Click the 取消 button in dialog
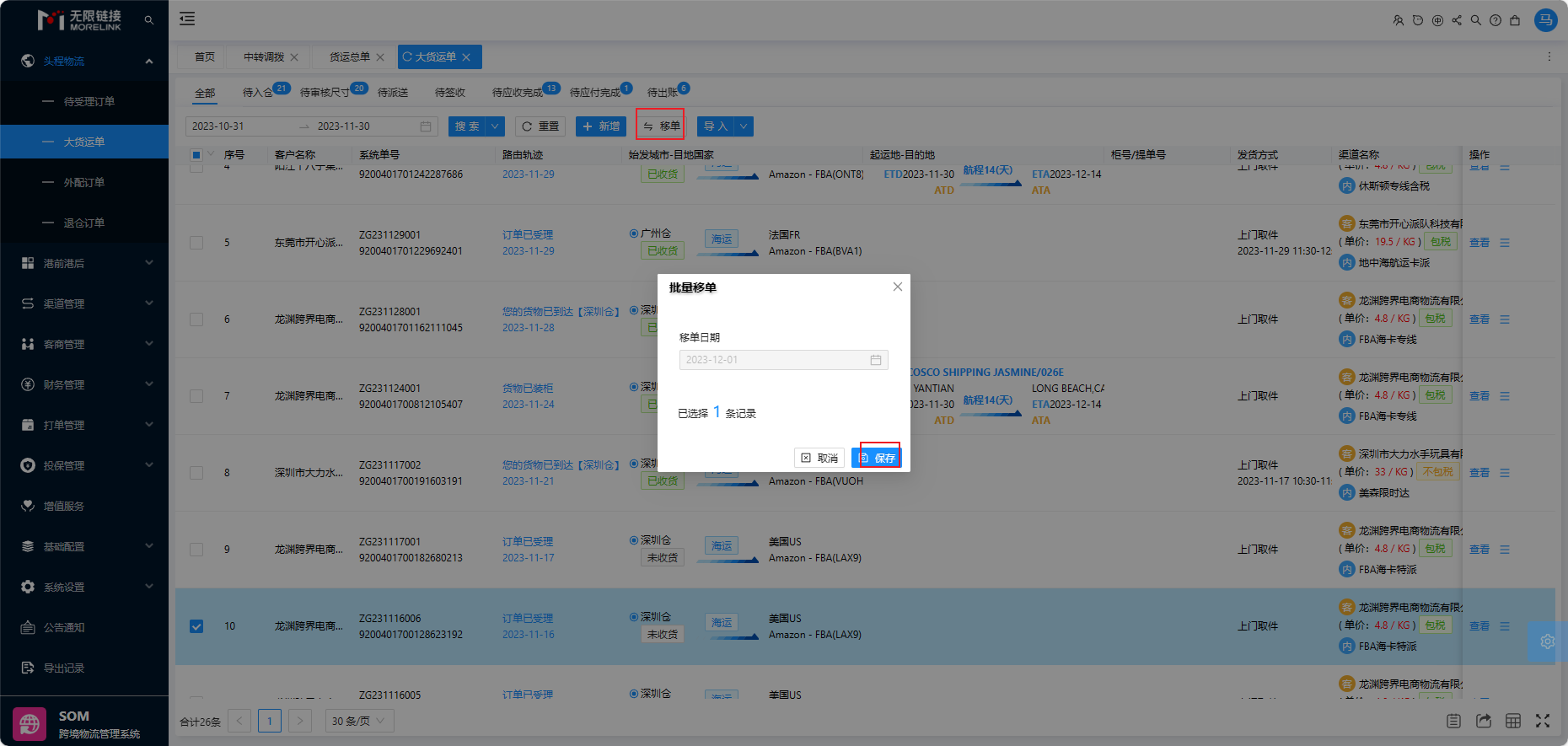Image resolution: width=1568 pixels, height=746 pixels. click(x=819, y=458)
